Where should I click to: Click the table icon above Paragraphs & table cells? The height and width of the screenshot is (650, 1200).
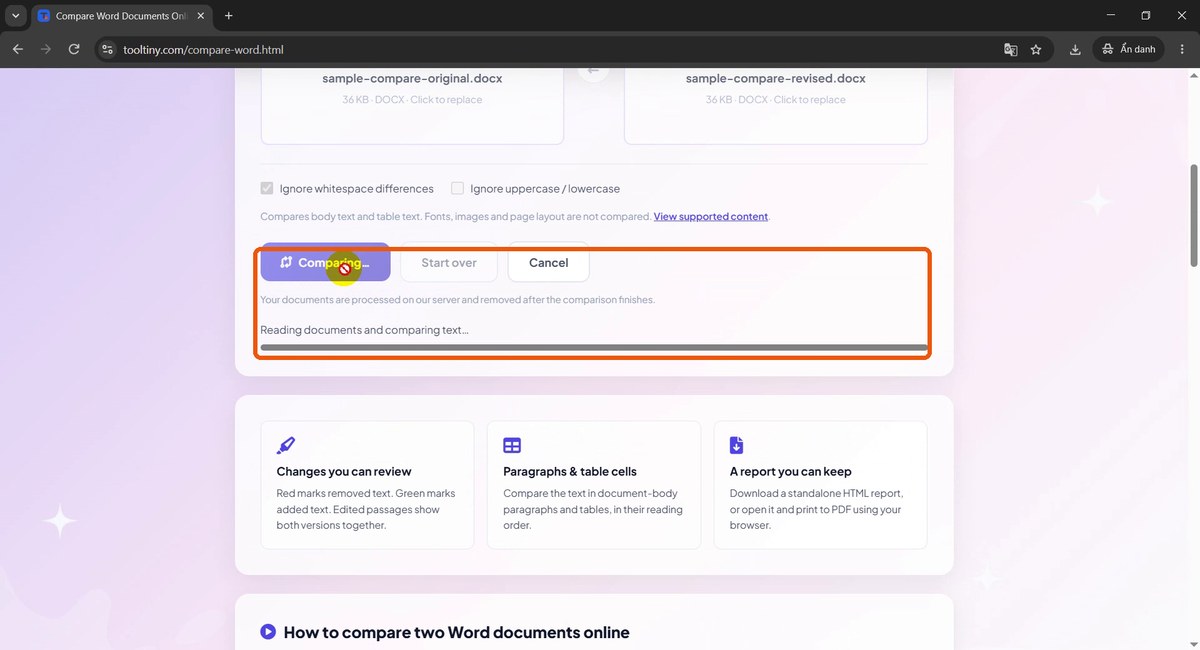(x=512, y=445)
